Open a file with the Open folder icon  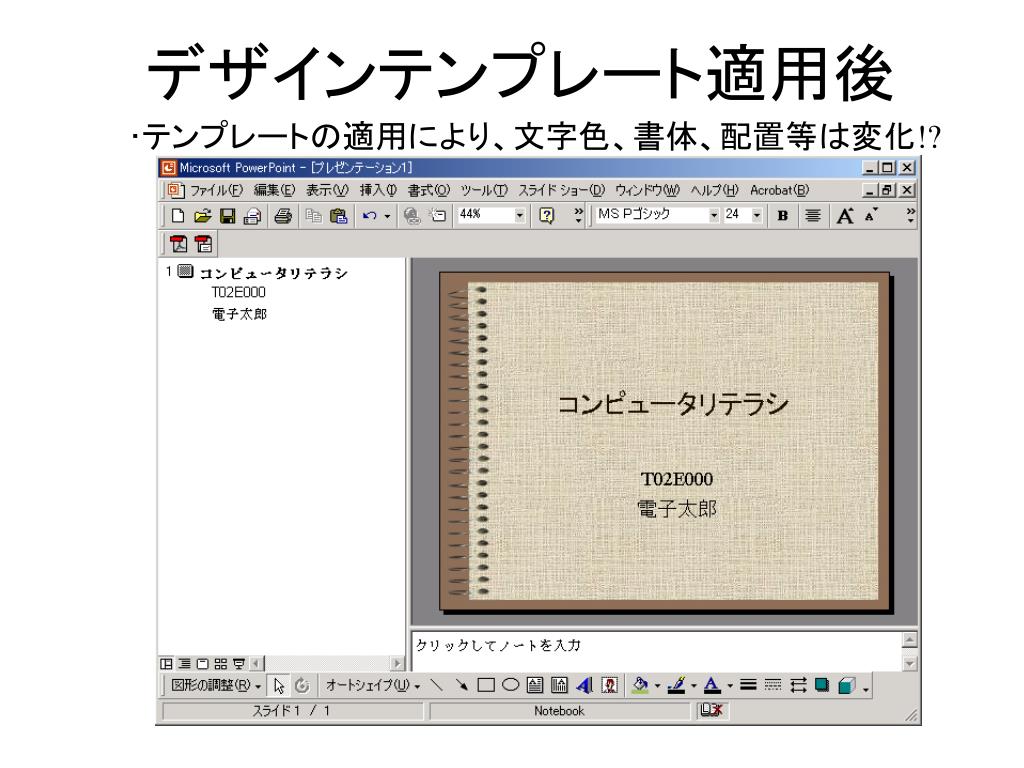pos(202,216)
